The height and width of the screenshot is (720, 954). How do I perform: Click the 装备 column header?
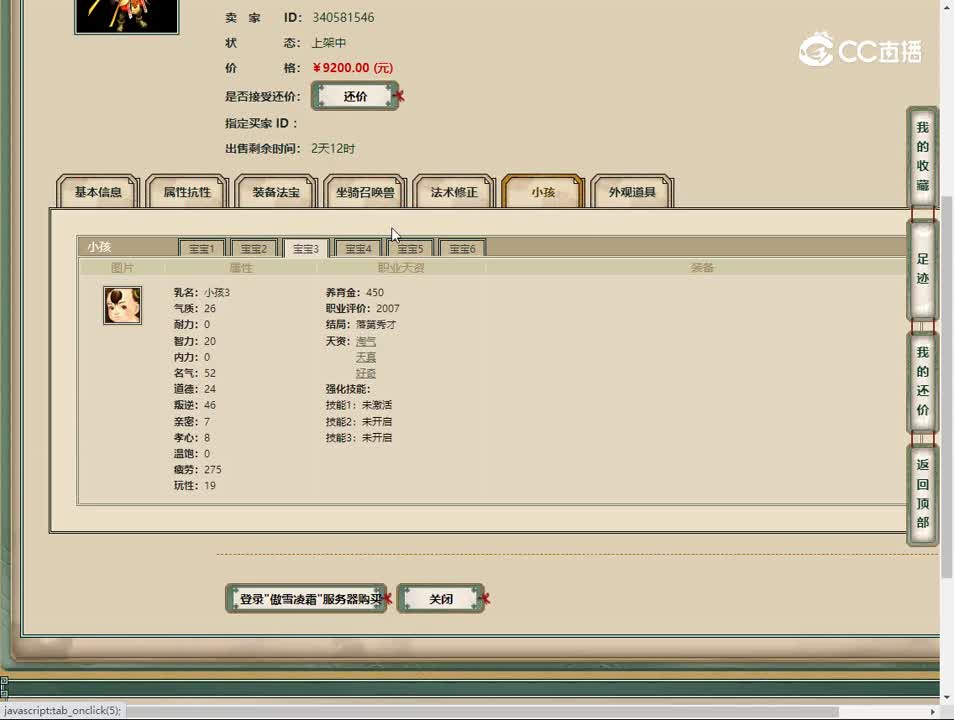[x=702, y=268]
